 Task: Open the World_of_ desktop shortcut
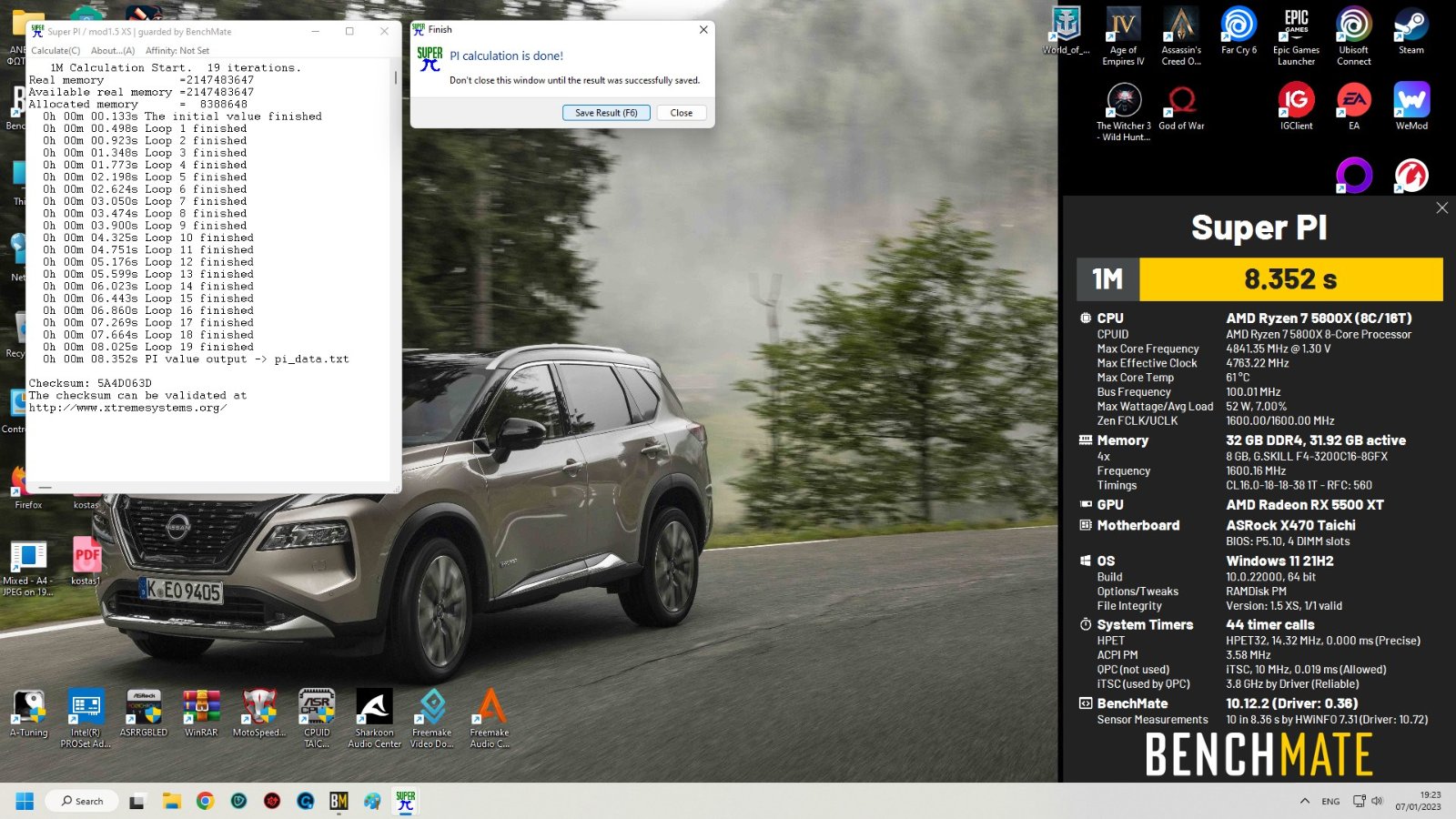click(1066, 32)
